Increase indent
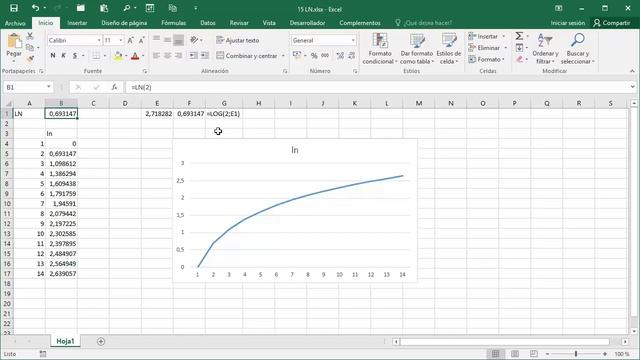 (x=204, y=56)
